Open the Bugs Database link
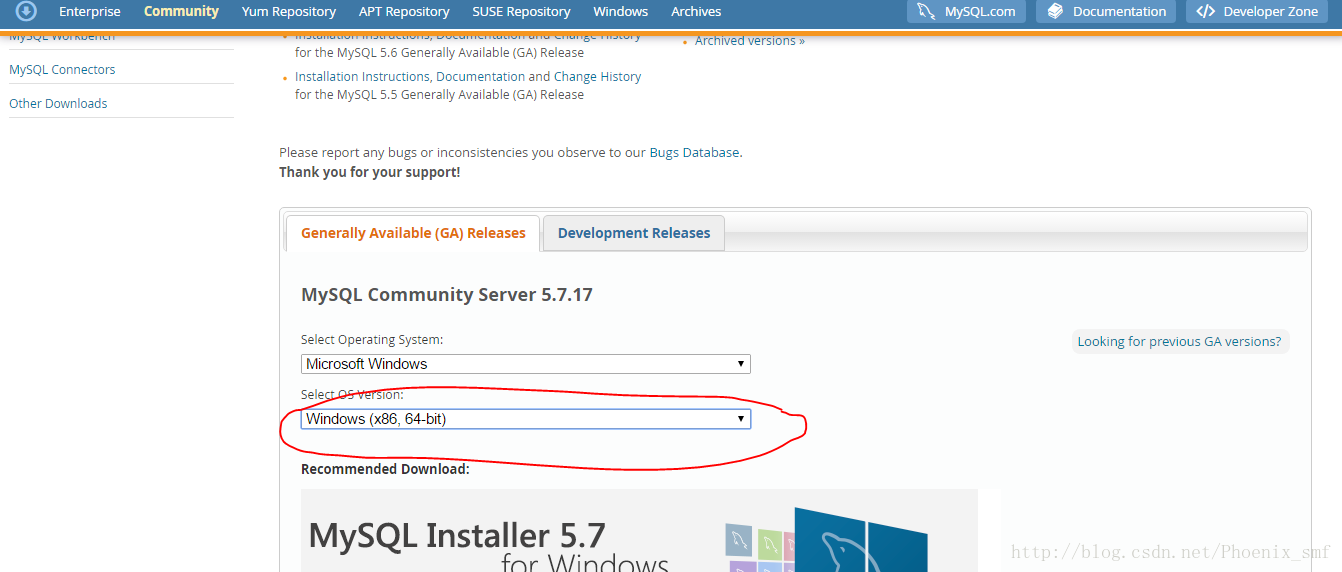1342x572 pixels. click(x=694, y=153)
